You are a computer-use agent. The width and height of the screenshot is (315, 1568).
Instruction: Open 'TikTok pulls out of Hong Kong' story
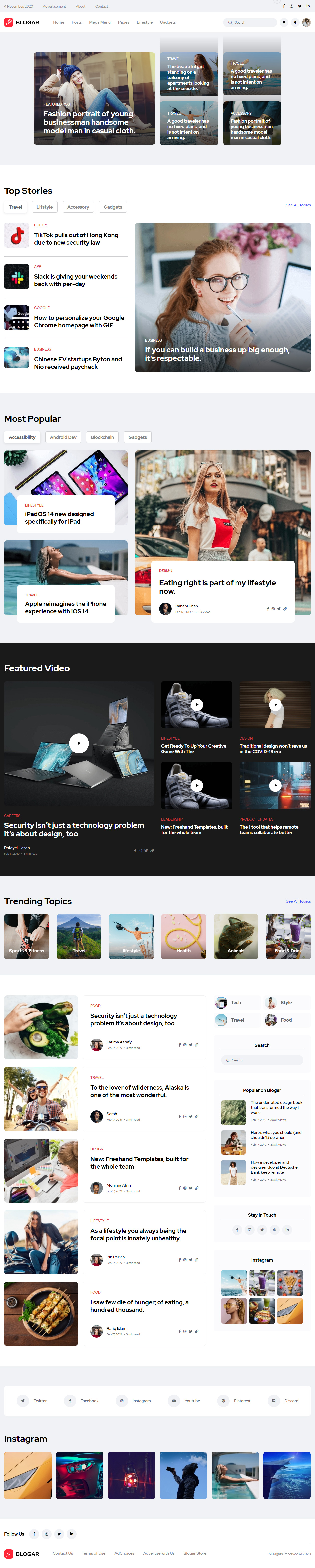76,239
